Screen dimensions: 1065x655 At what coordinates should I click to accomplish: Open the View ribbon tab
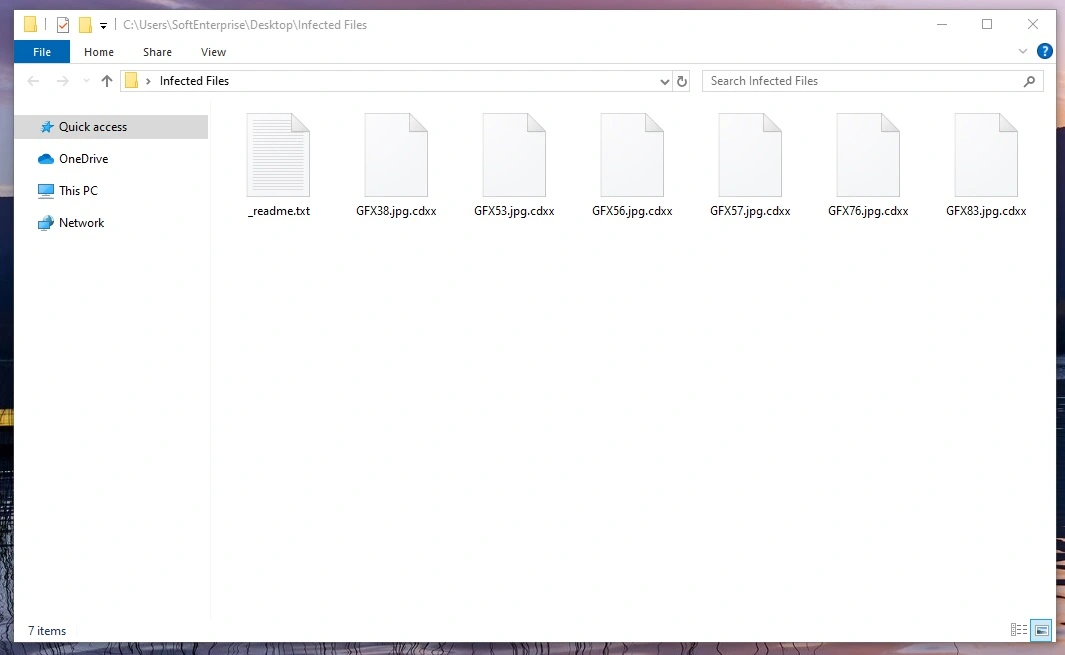point(213,52)
